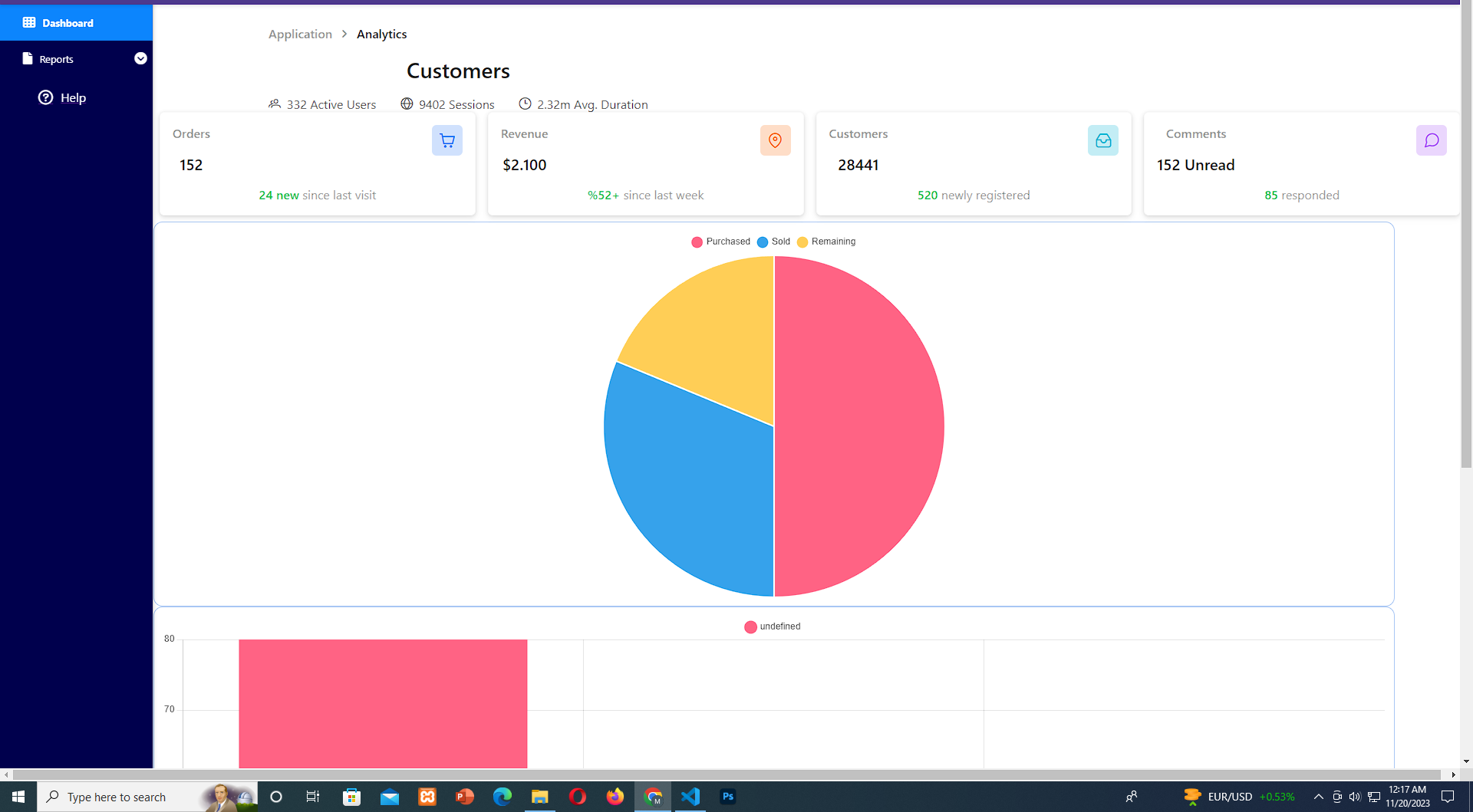
Task: Click the '85 responded' text
Action: (x=1302, y=195)
